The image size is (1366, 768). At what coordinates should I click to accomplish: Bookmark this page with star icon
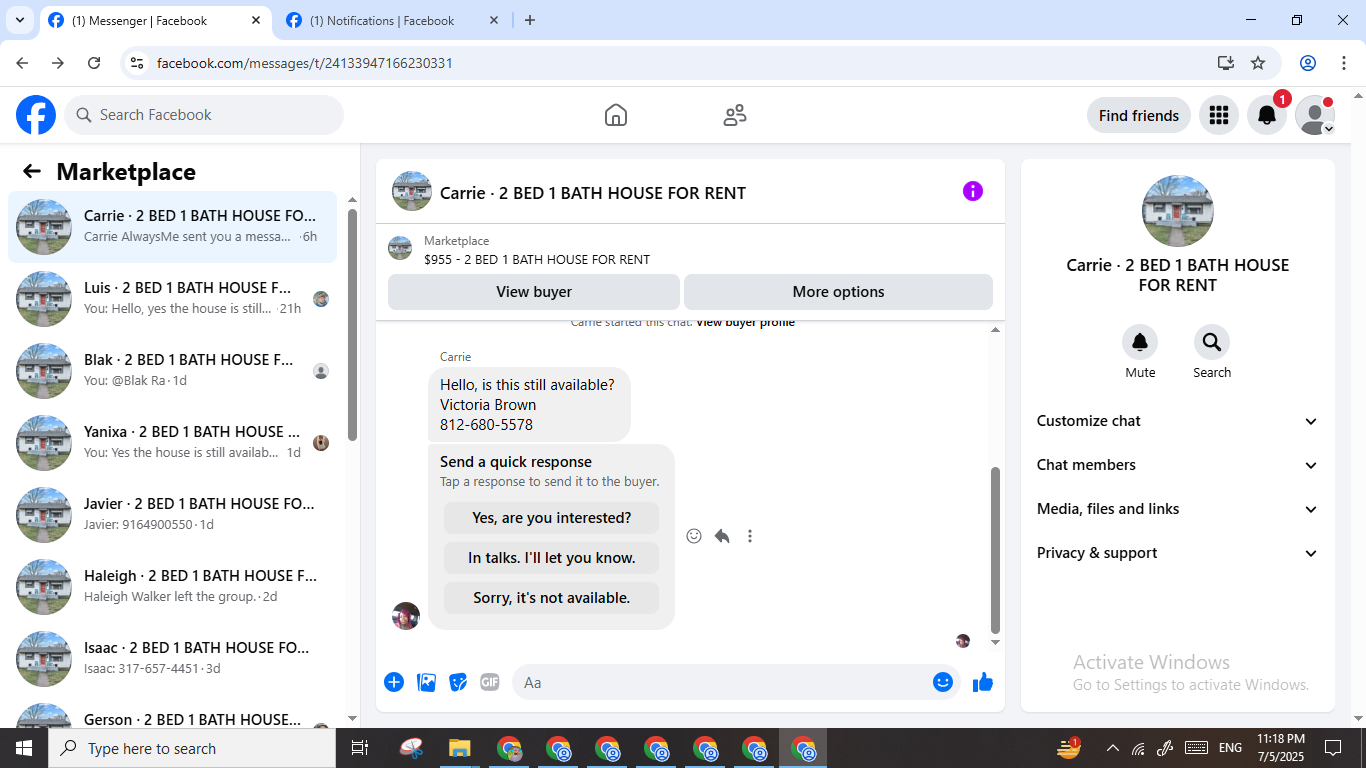point(1258,63)
